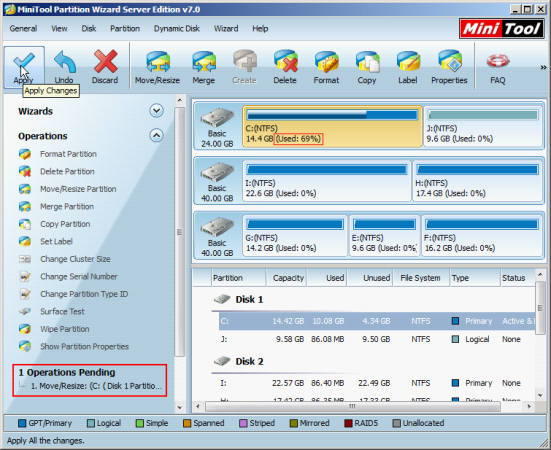Sort by Partition column header
Screen dimensions: 551x450
238,278
